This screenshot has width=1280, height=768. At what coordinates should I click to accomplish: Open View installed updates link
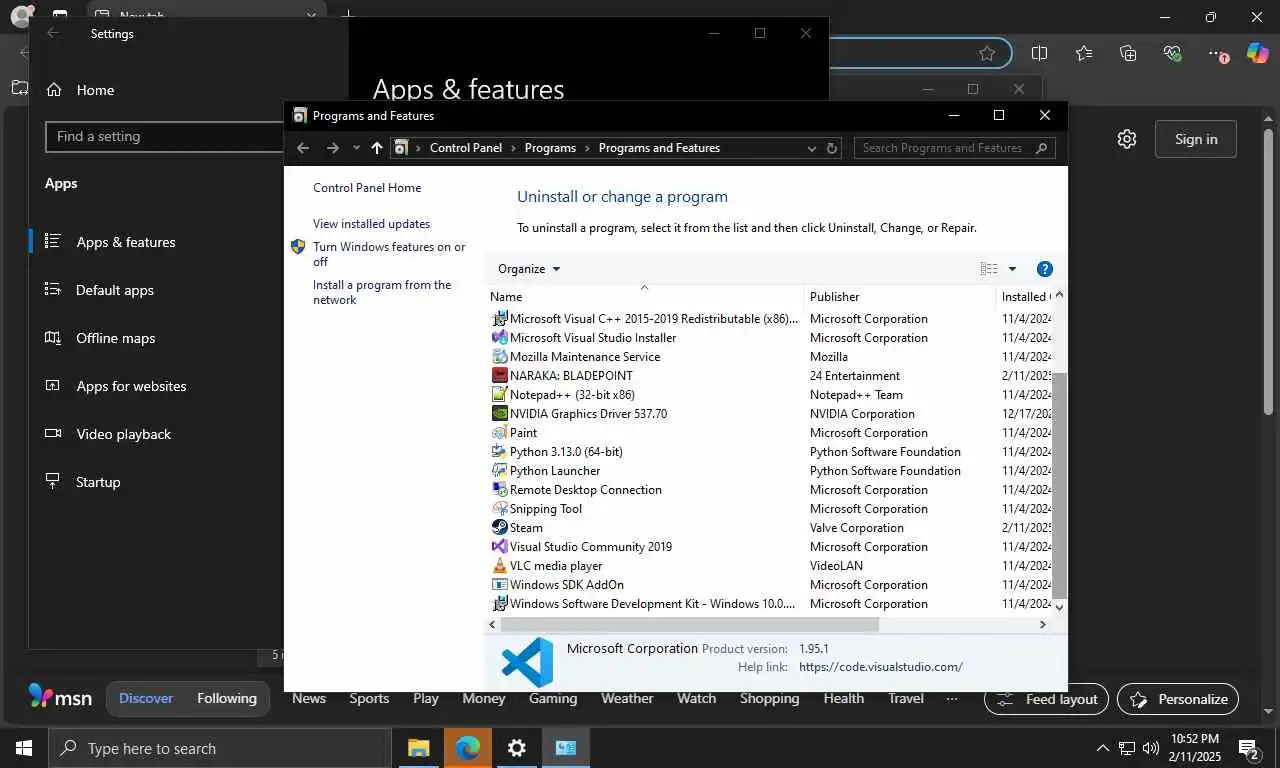coord(371,224)
